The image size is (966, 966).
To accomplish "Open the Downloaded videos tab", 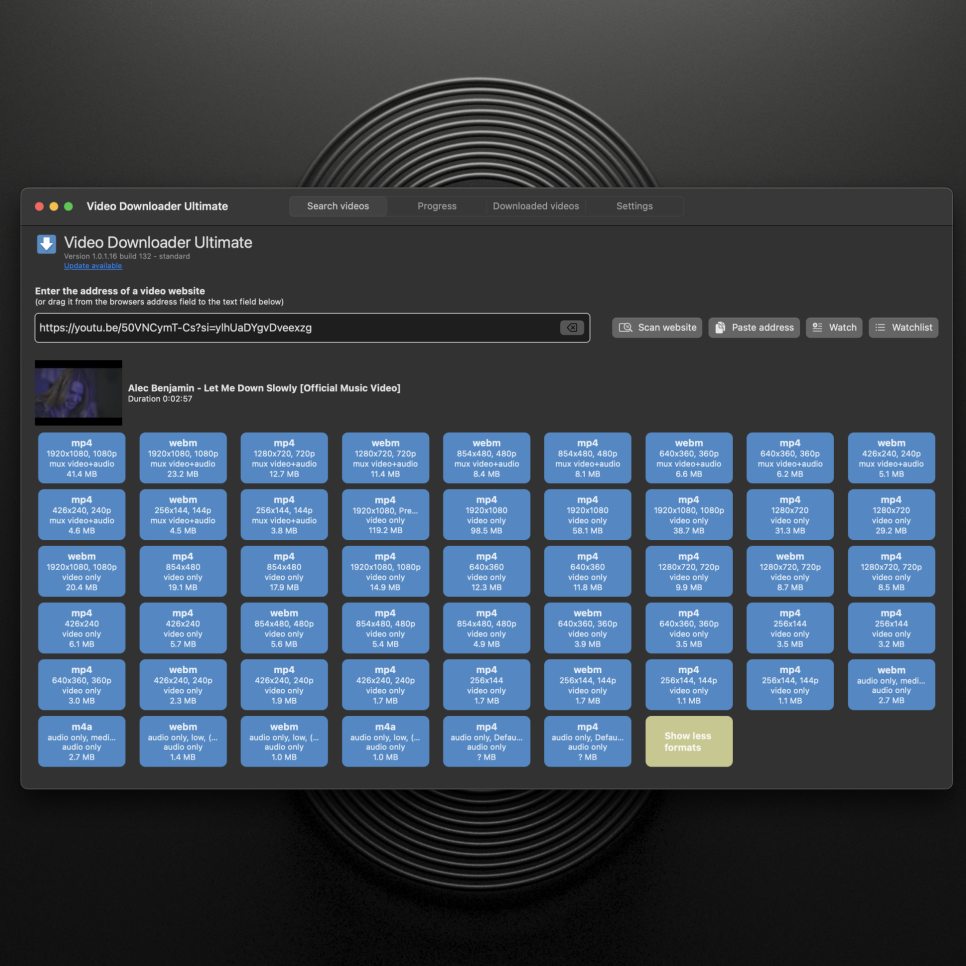I will click(536, 206).
